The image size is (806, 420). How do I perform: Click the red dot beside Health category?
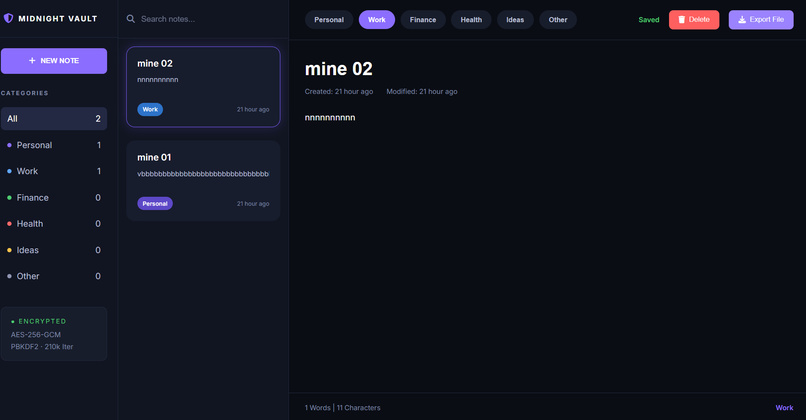[x=9, y=224]
